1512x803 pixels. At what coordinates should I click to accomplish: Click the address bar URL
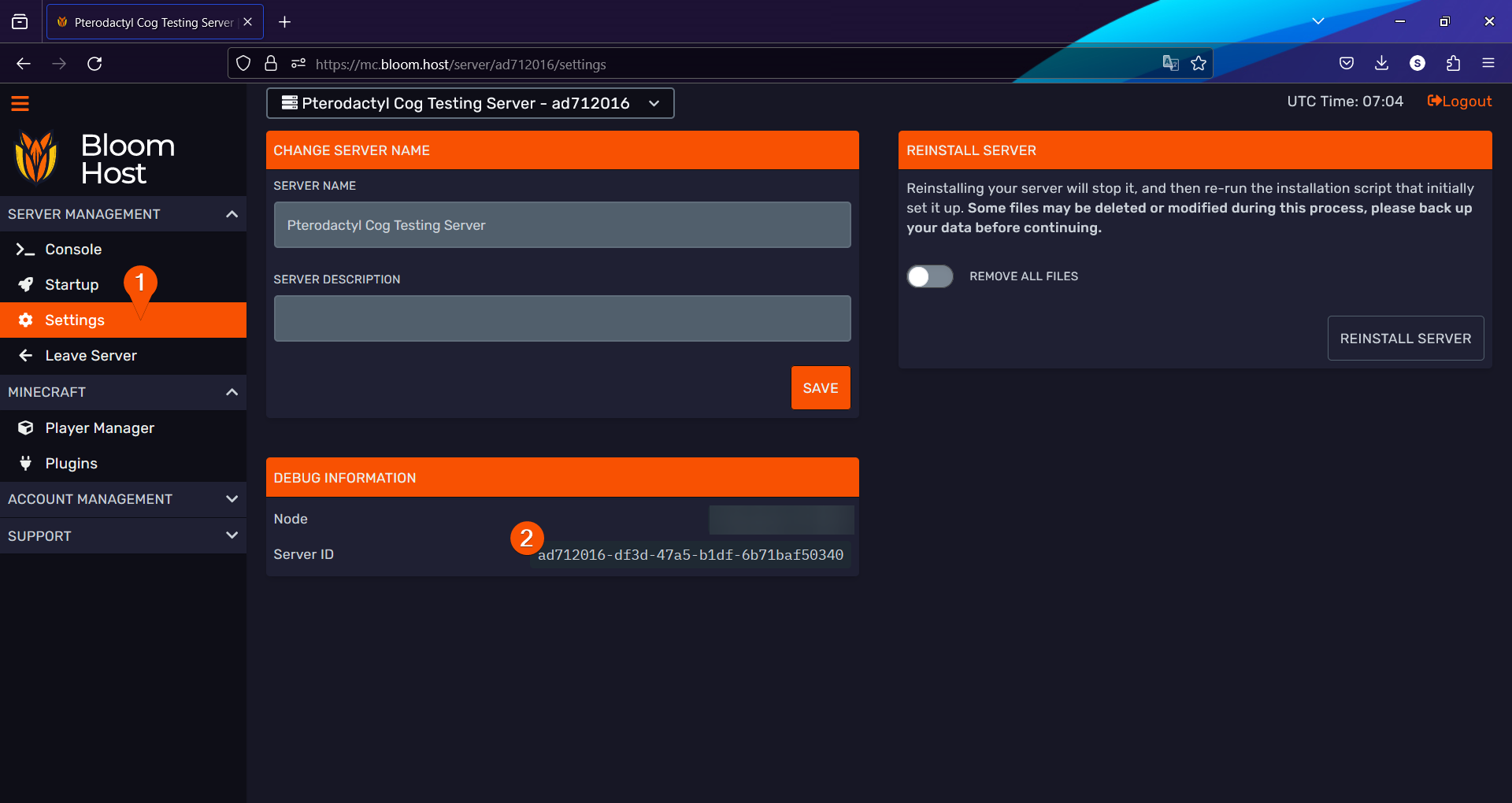[461, 65]
